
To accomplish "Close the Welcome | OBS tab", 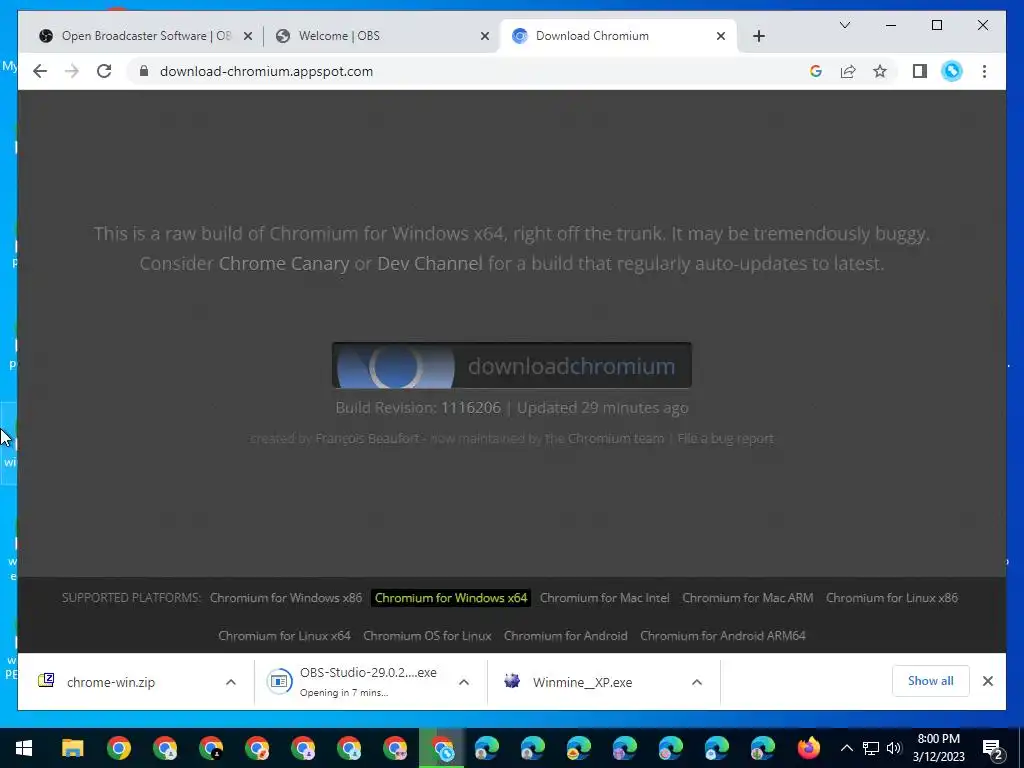I will coord(485,36).
